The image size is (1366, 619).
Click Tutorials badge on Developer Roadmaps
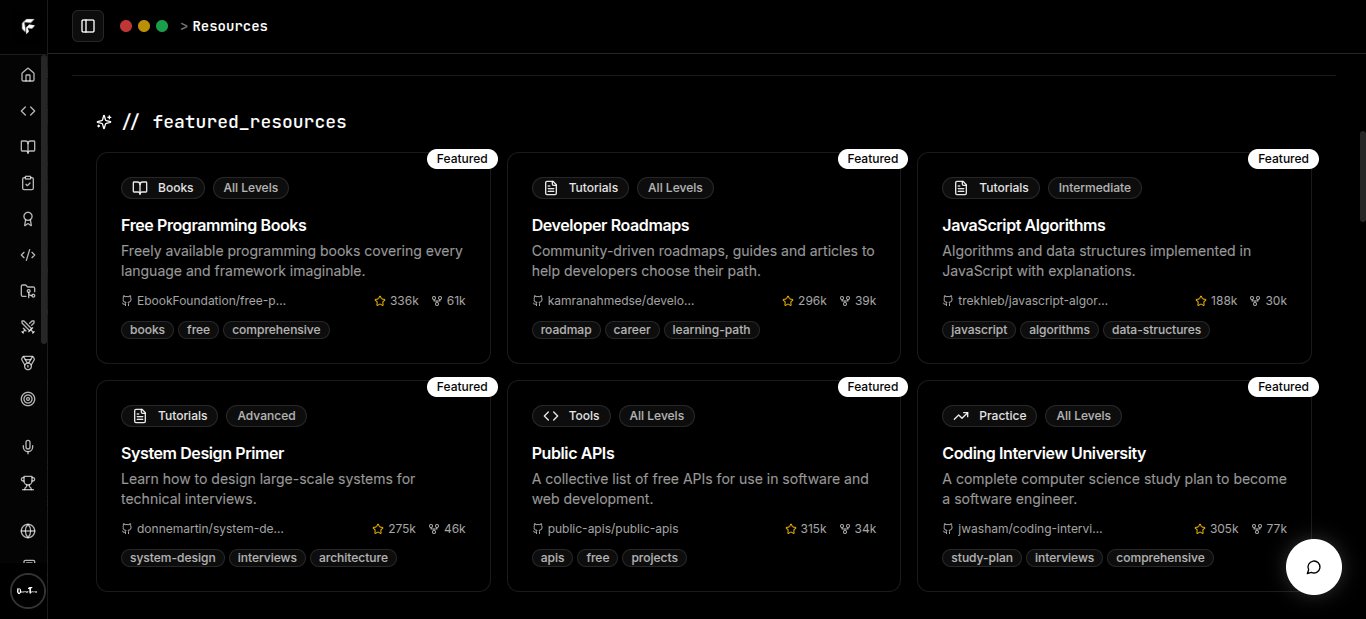(x=581, y=188)
